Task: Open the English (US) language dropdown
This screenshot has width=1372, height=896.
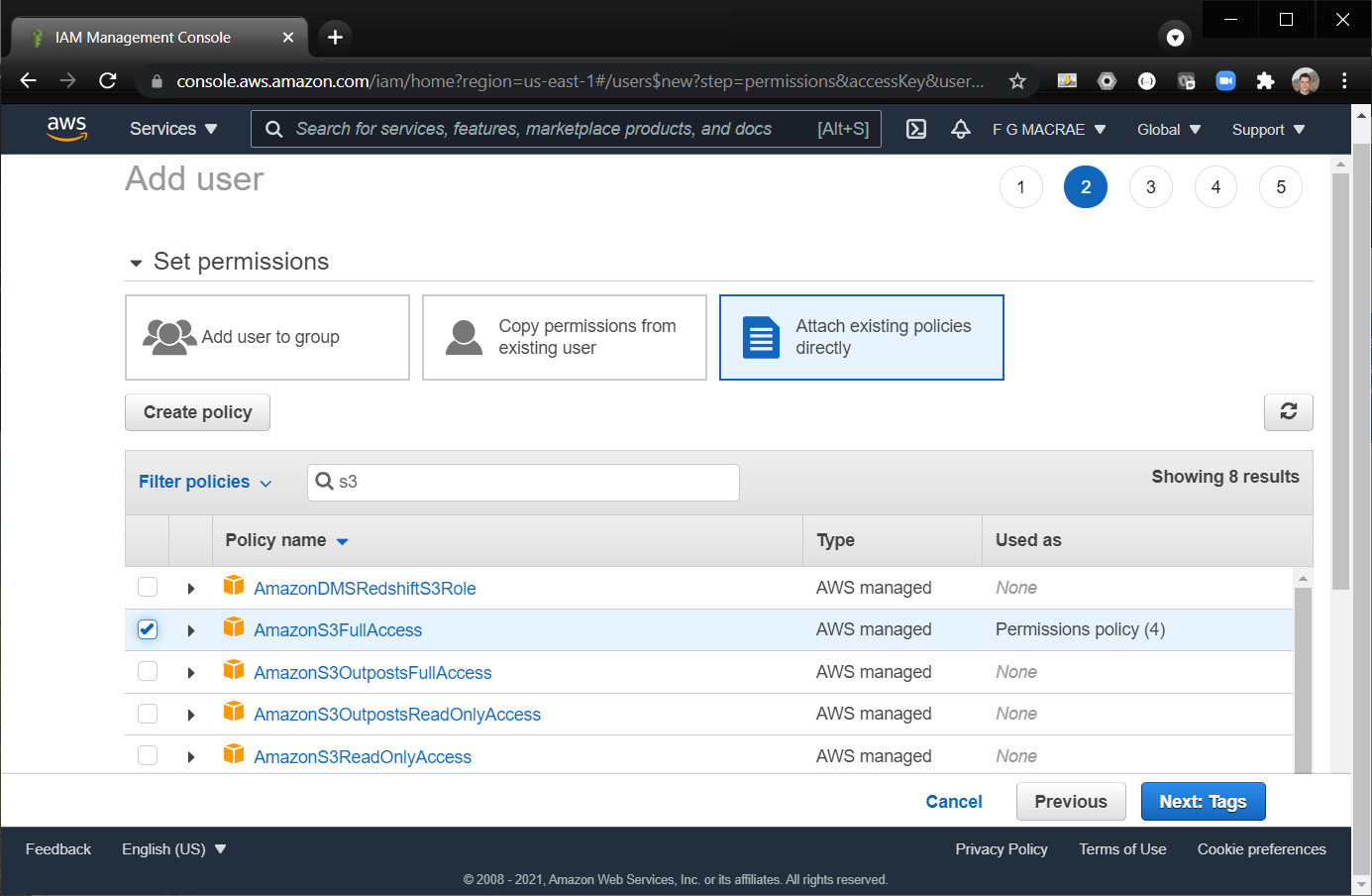Action: pos(174,849)
